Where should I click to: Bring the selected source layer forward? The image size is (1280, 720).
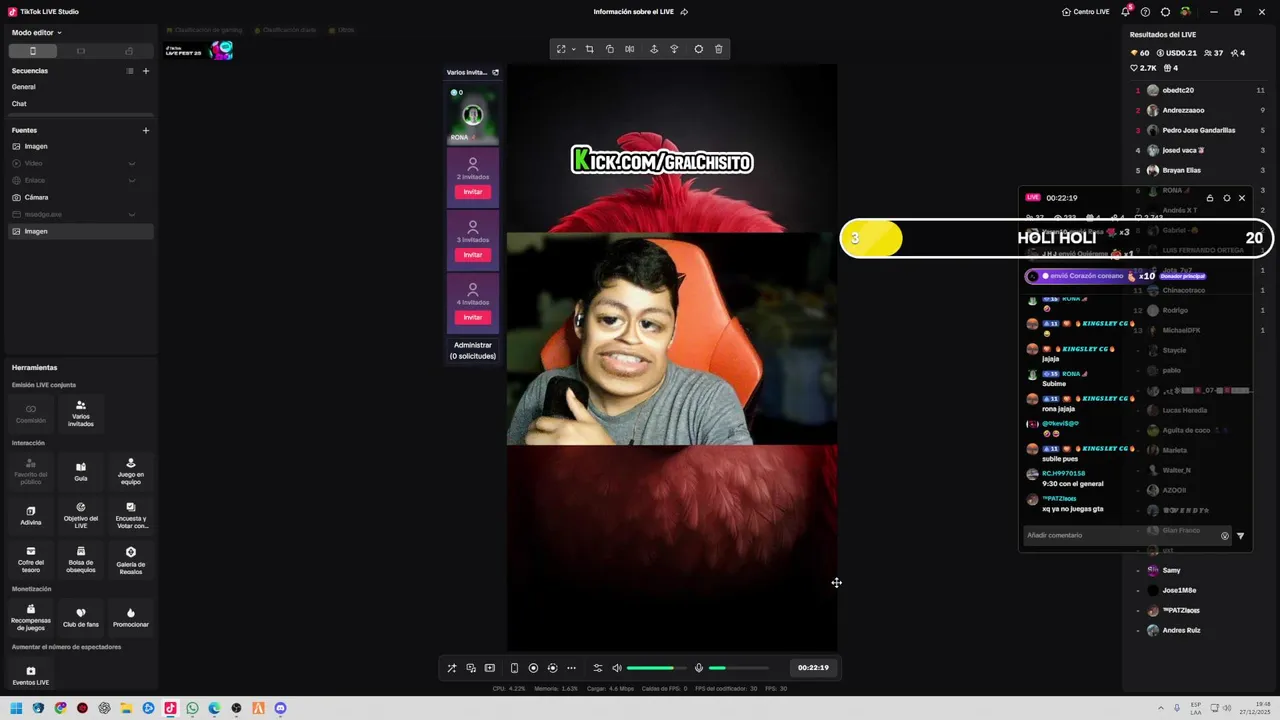pos(654,49)
